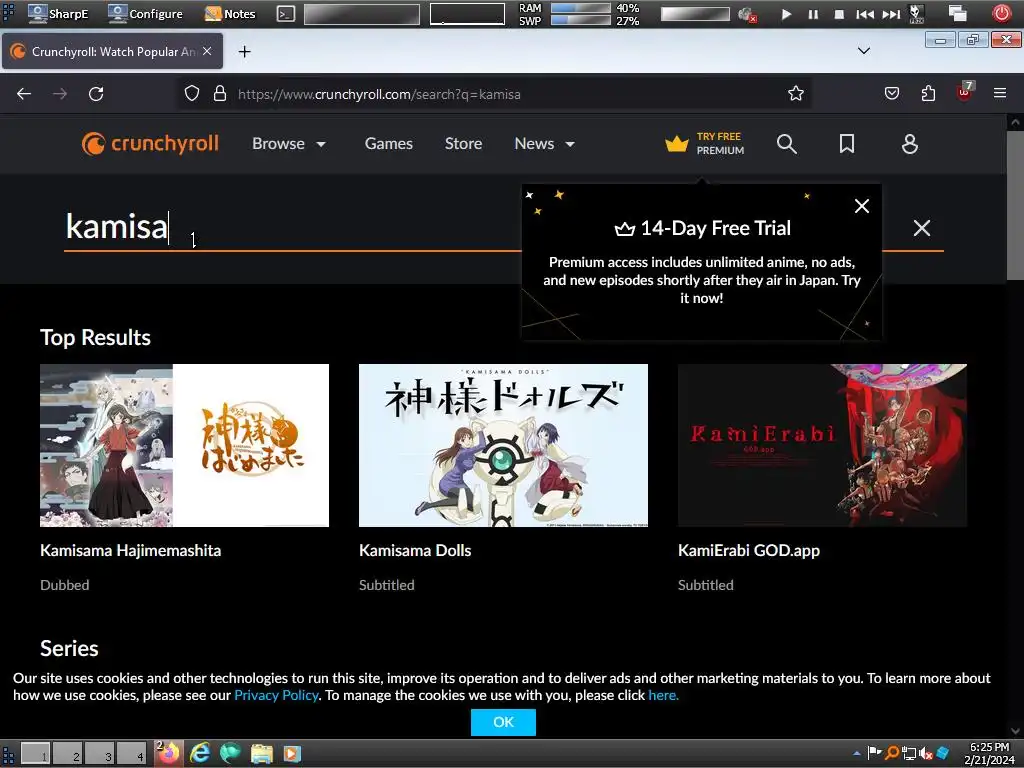Image resolution: width=1024 pixels, height=768 pixels.
Task: Open the Save to Pocket icon
Action: tap(891, 94)
